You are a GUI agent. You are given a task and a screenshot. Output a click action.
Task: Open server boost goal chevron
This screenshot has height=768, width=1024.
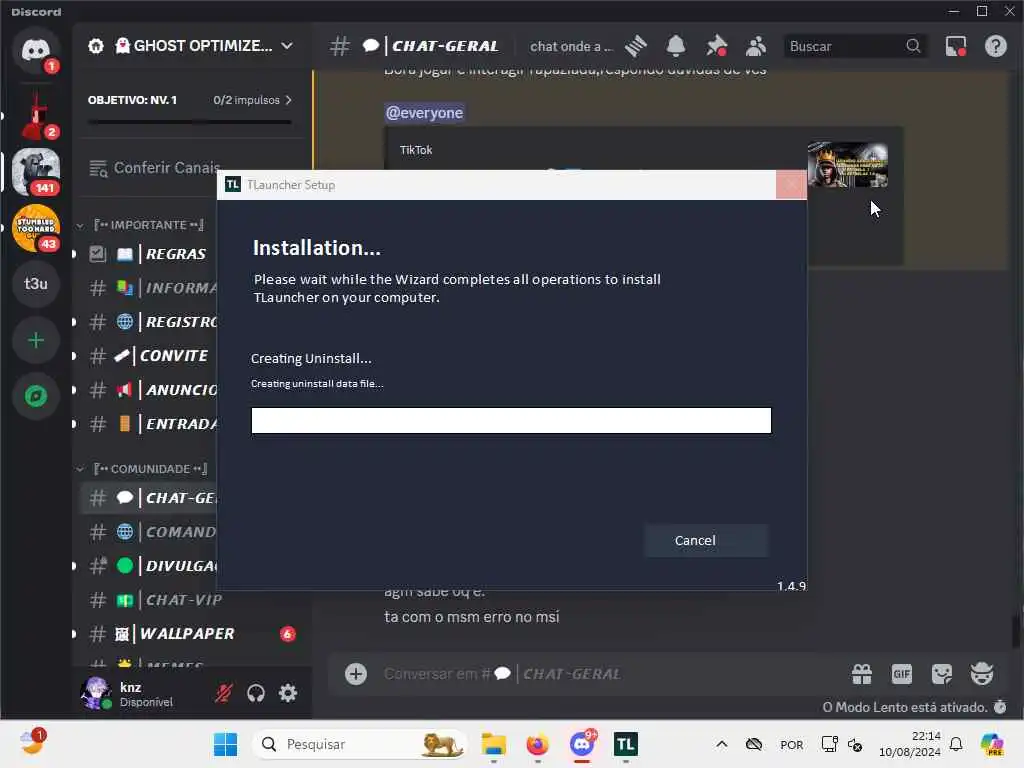coord(289,100)
